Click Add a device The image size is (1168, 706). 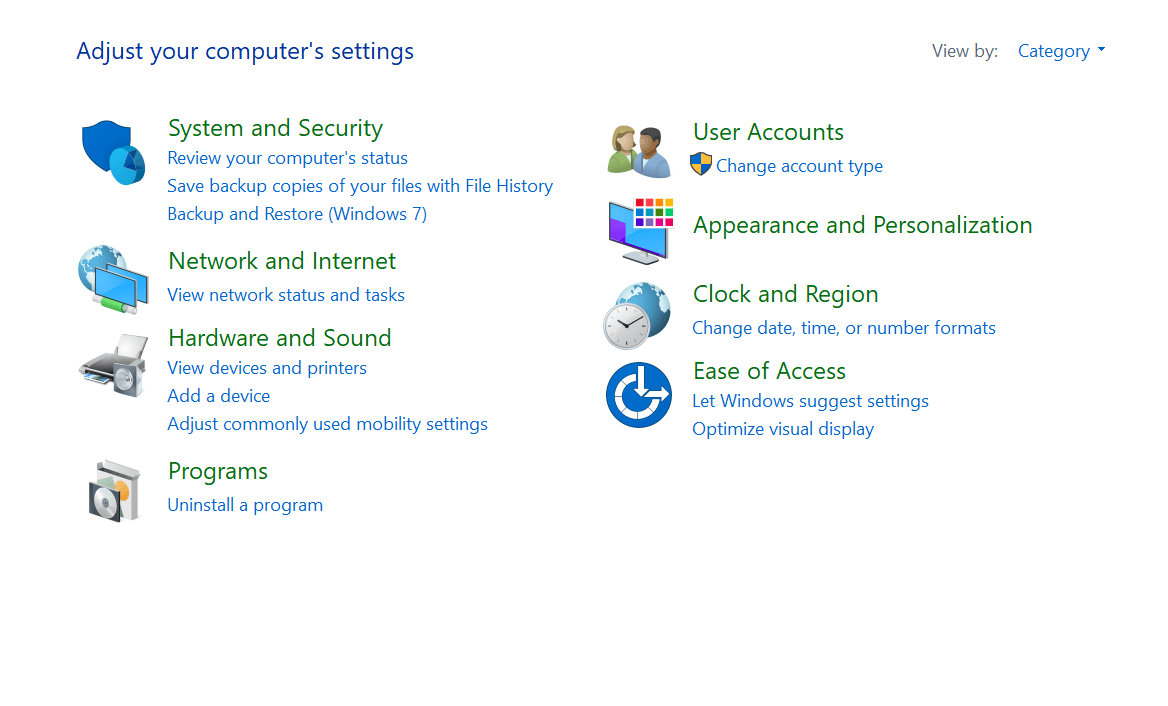218,396
